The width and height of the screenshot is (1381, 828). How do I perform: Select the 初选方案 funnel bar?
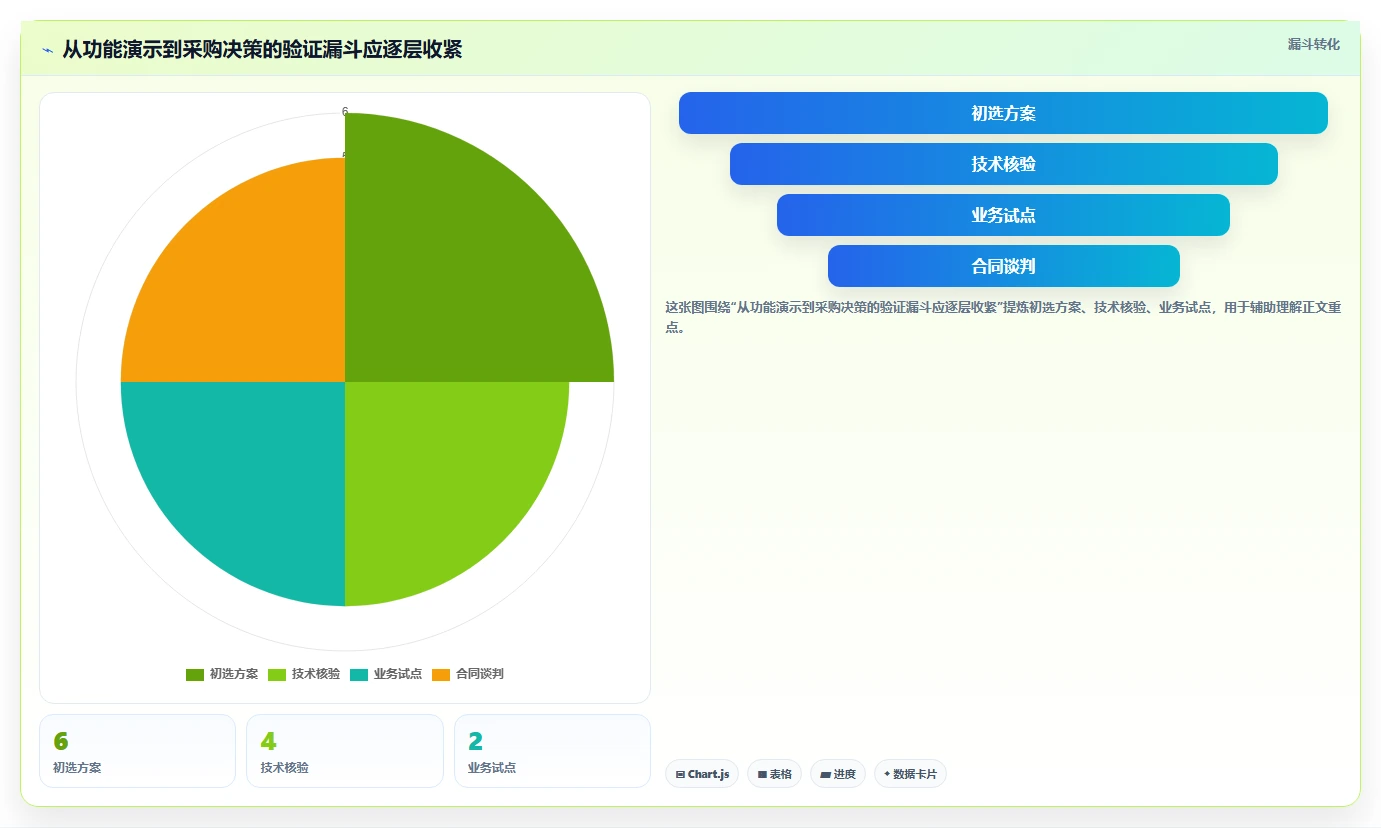pyautogui.click(x=1003, y=113)
